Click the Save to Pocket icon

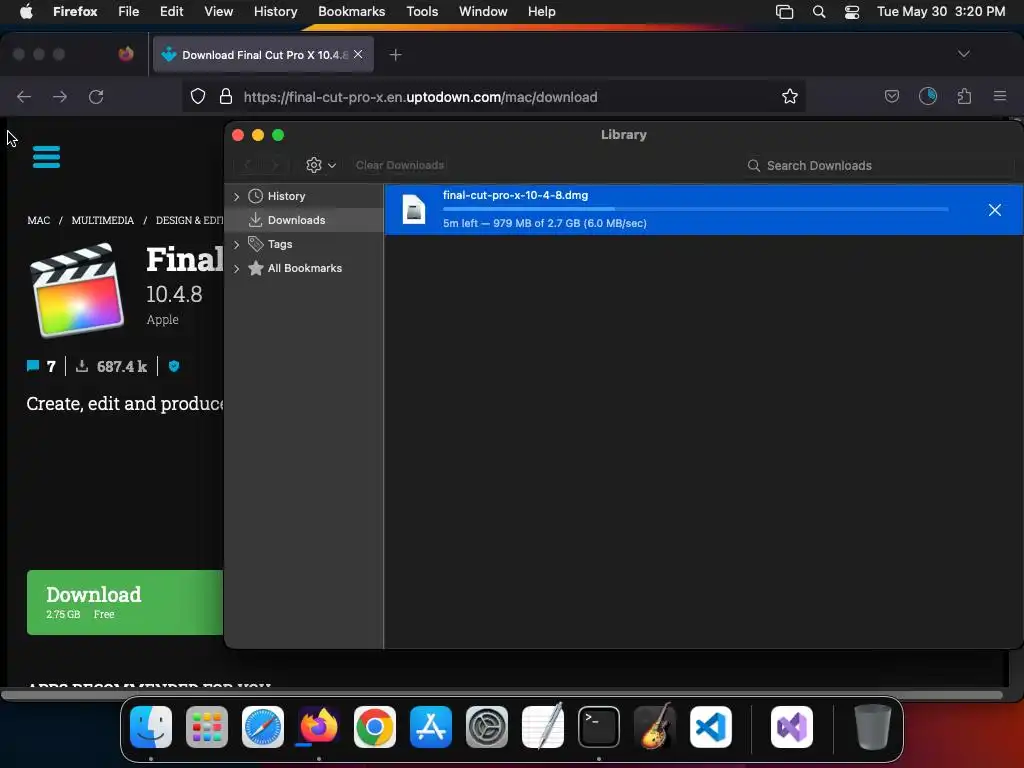[891, 97]
